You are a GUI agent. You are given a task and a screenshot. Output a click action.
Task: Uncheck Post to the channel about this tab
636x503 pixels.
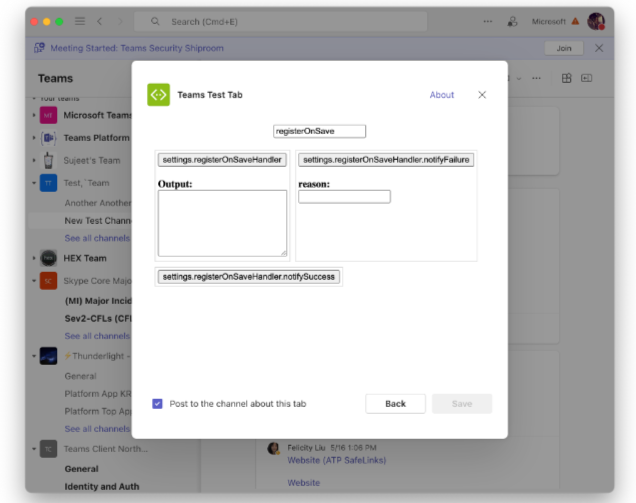pos(157,404)
